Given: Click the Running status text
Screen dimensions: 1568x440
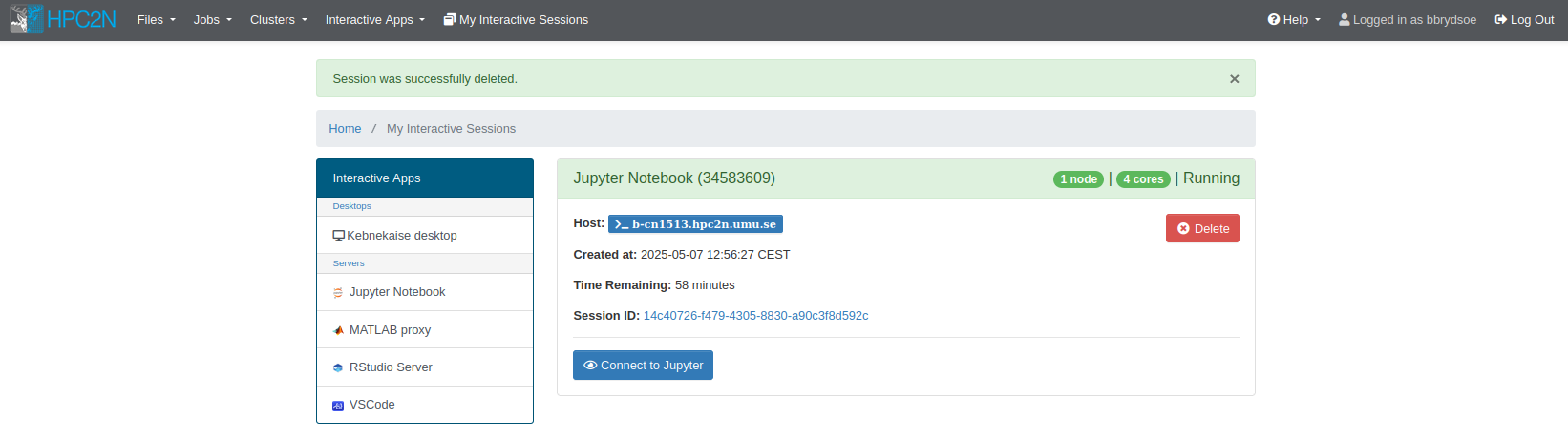Looking at the screenshot, I should (x=1211, y=178).
